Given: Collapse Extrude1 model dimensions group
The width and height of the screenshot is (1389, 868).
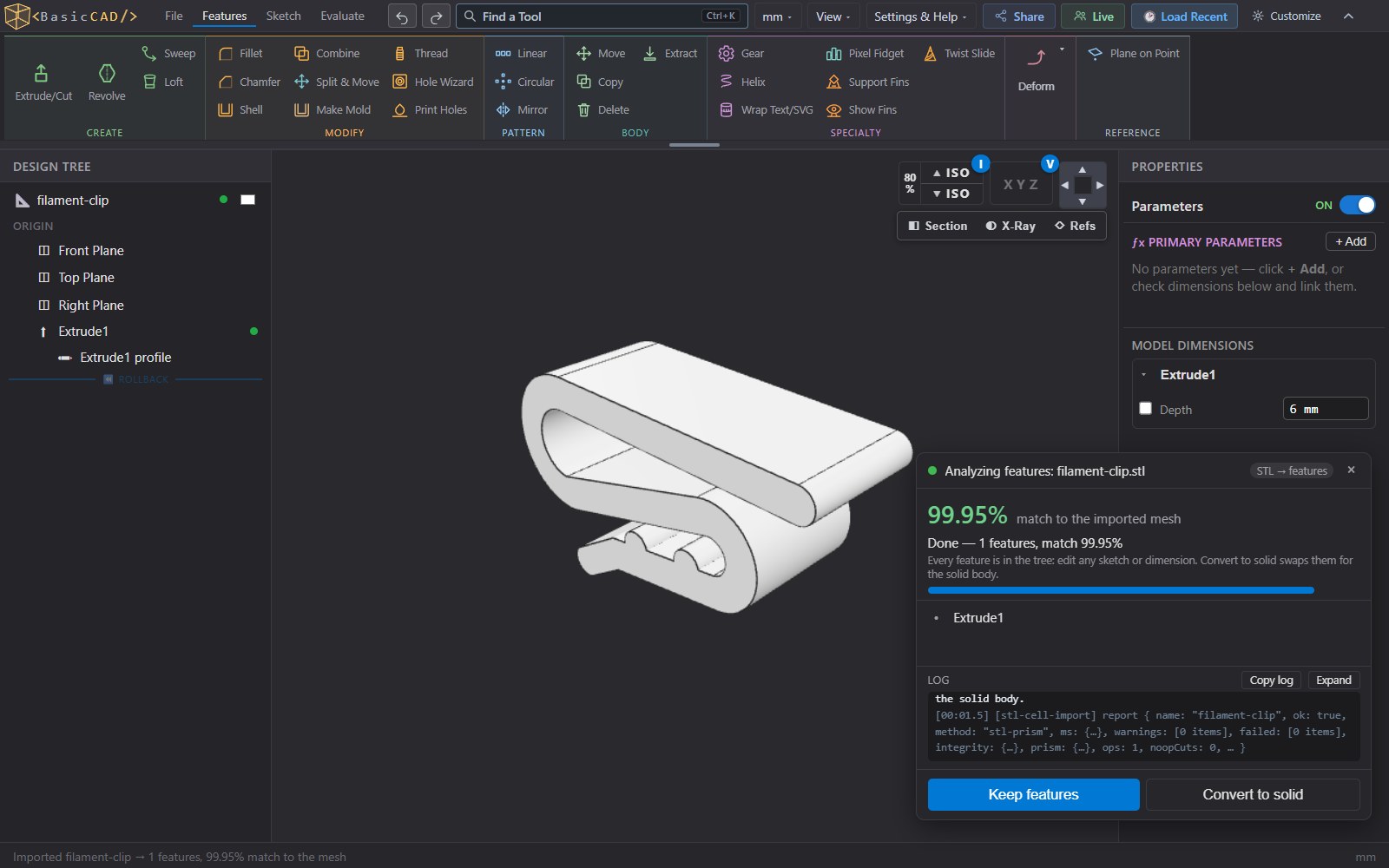Looking at the screenshot, I should click(1144, 375).
